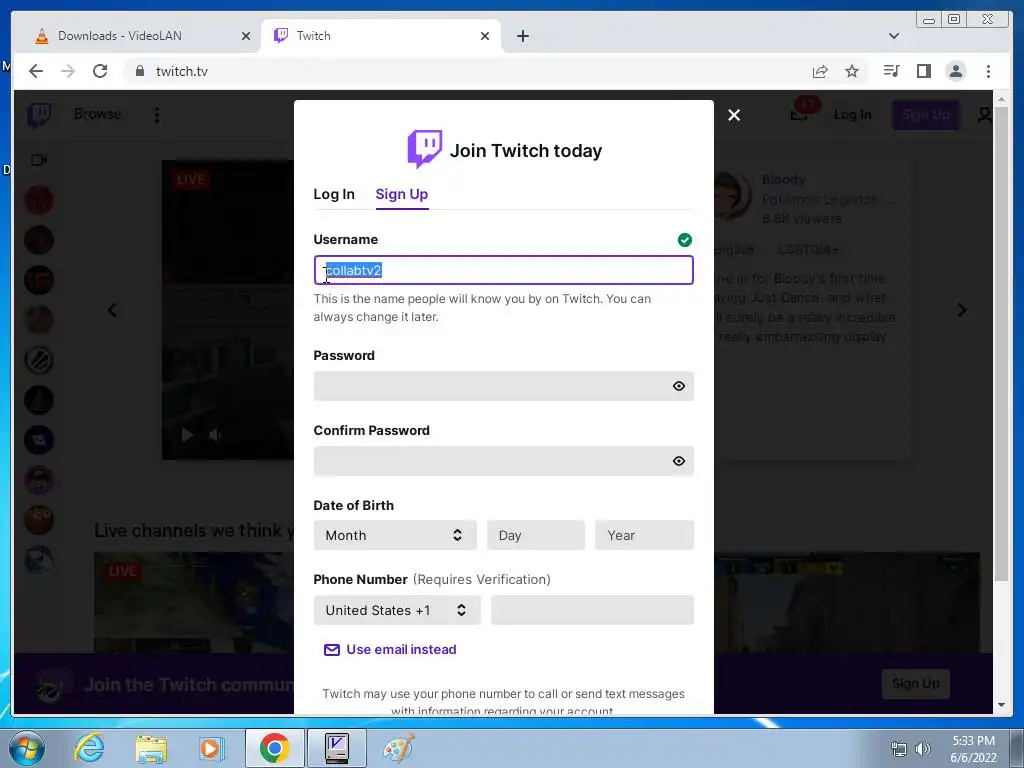
Task: Open the Month dropdown for date of birth
Action: click(395, 535)
